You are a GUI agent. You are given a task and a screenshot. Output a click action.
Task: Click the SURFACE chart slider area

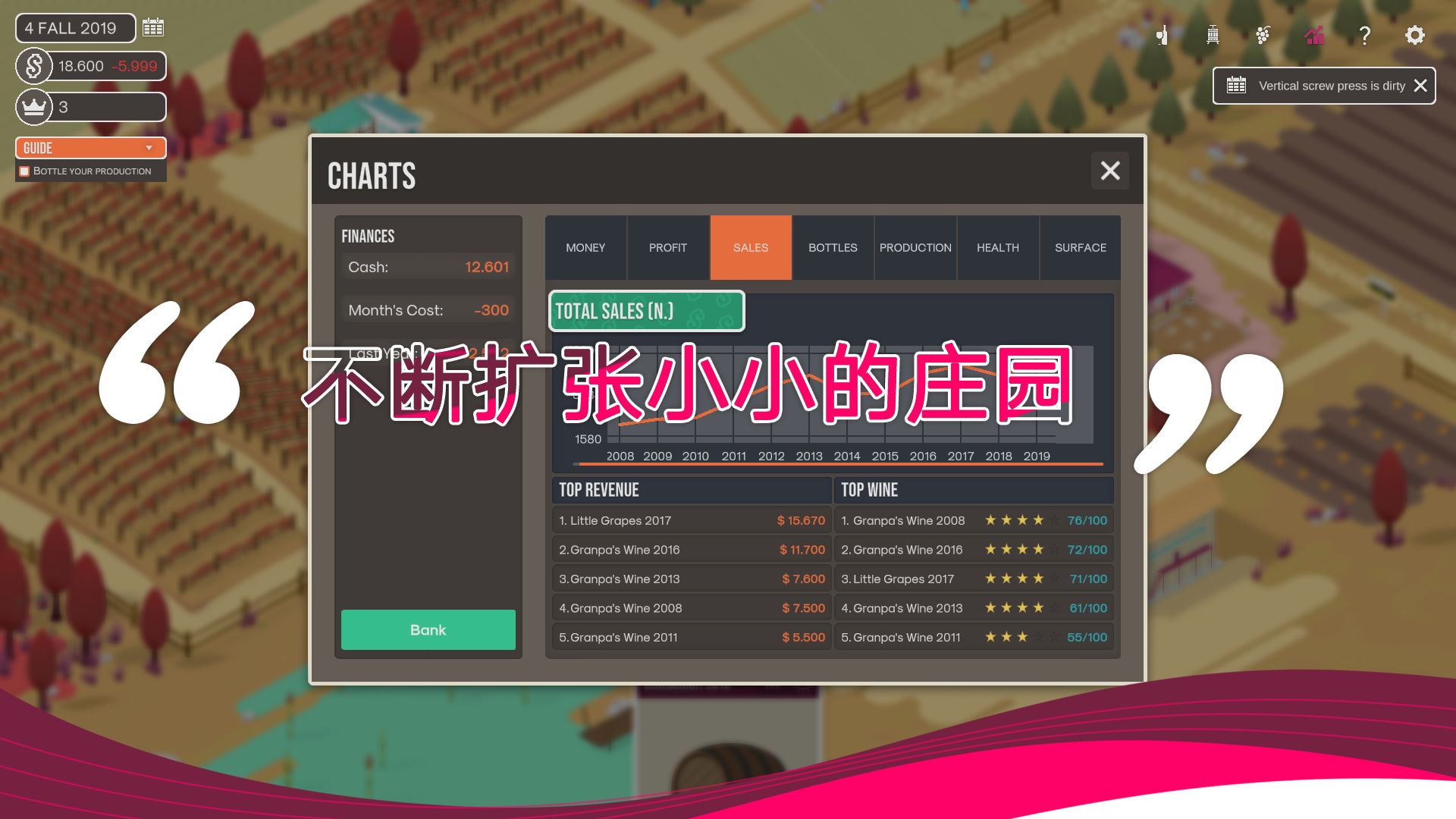point(1079,247)
